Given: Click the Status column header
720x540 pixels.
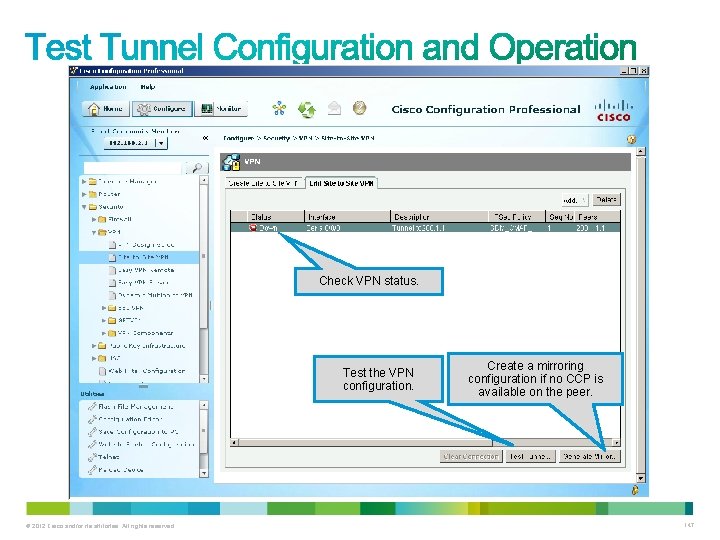Looking at the screenshot, I should point(276,217).
